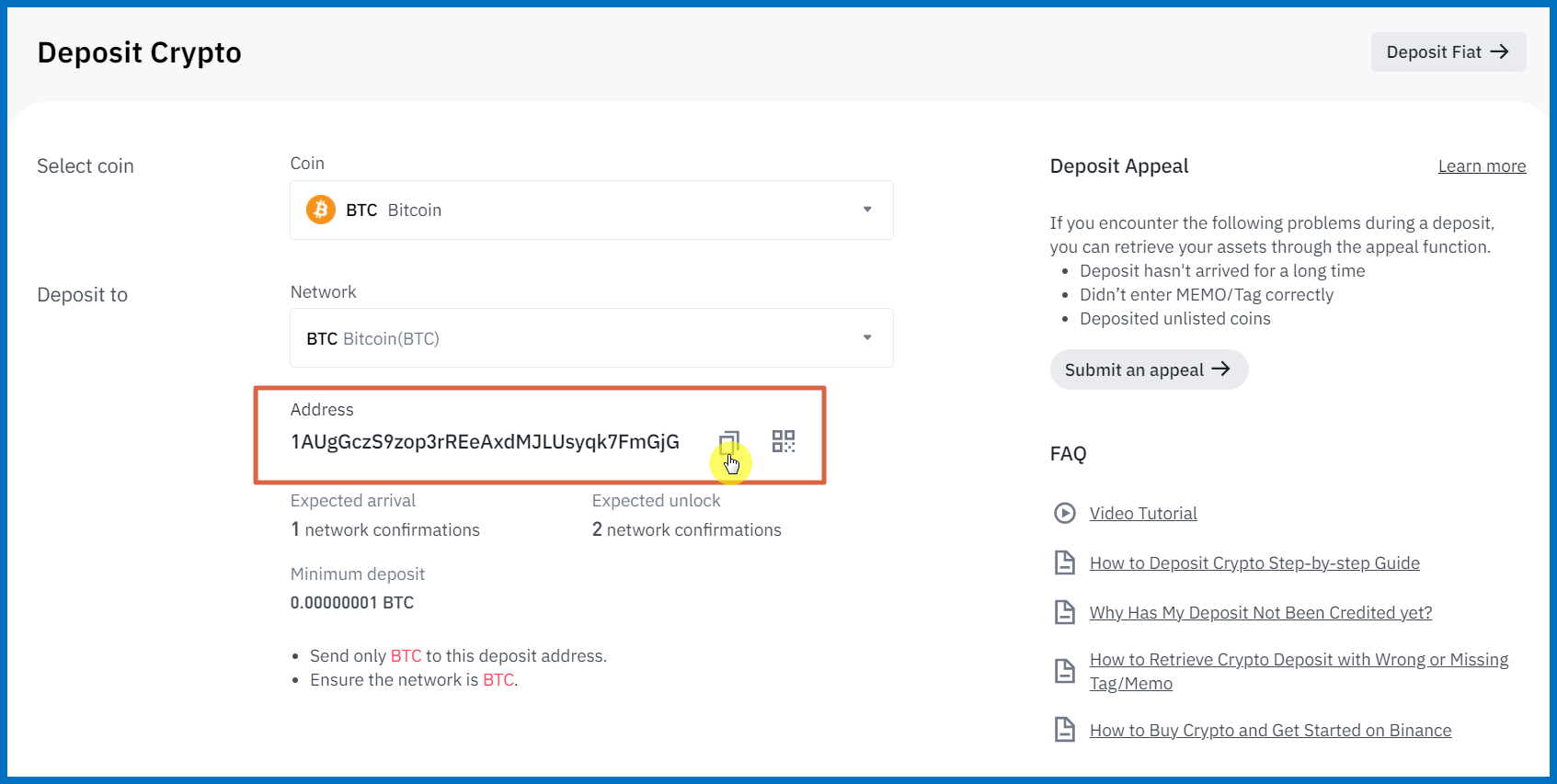Submit an appeal for deposit
The width and height of the screenshot is (1557, 784).
(x=1148, y=369)
